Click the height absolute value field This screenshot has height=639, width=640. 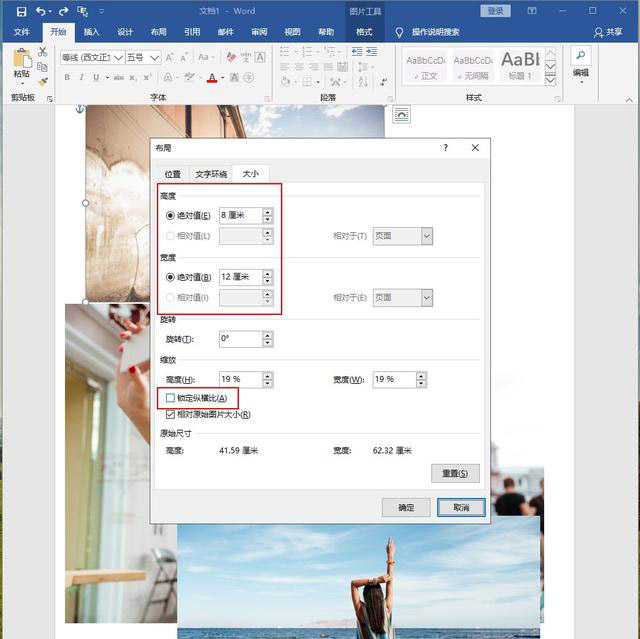[240, 215]
